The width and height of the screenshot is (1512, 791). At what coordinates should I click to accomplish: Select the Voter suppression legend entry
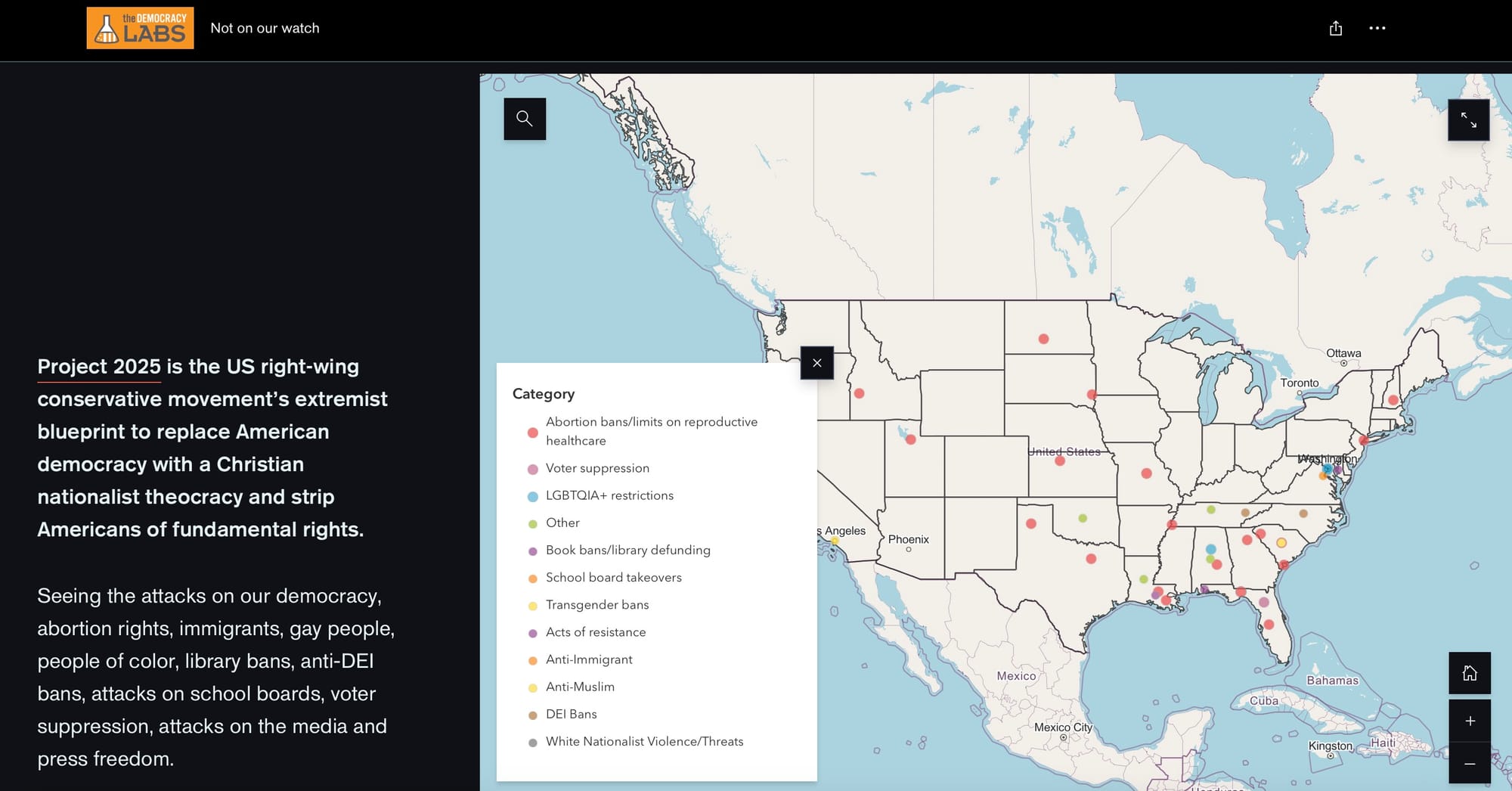point(597,468)
